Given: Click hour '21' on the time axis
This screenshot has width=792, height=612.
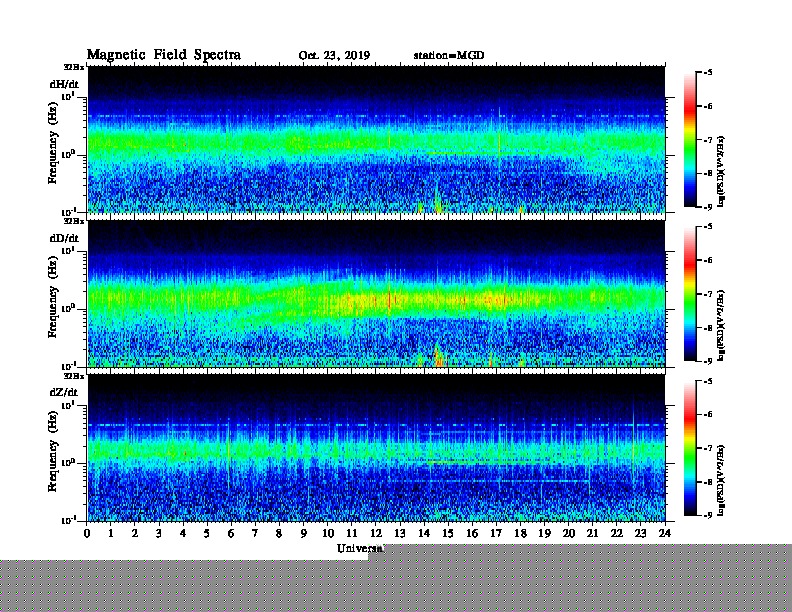Looking at the screenshot, I should [x=592, y=533].
